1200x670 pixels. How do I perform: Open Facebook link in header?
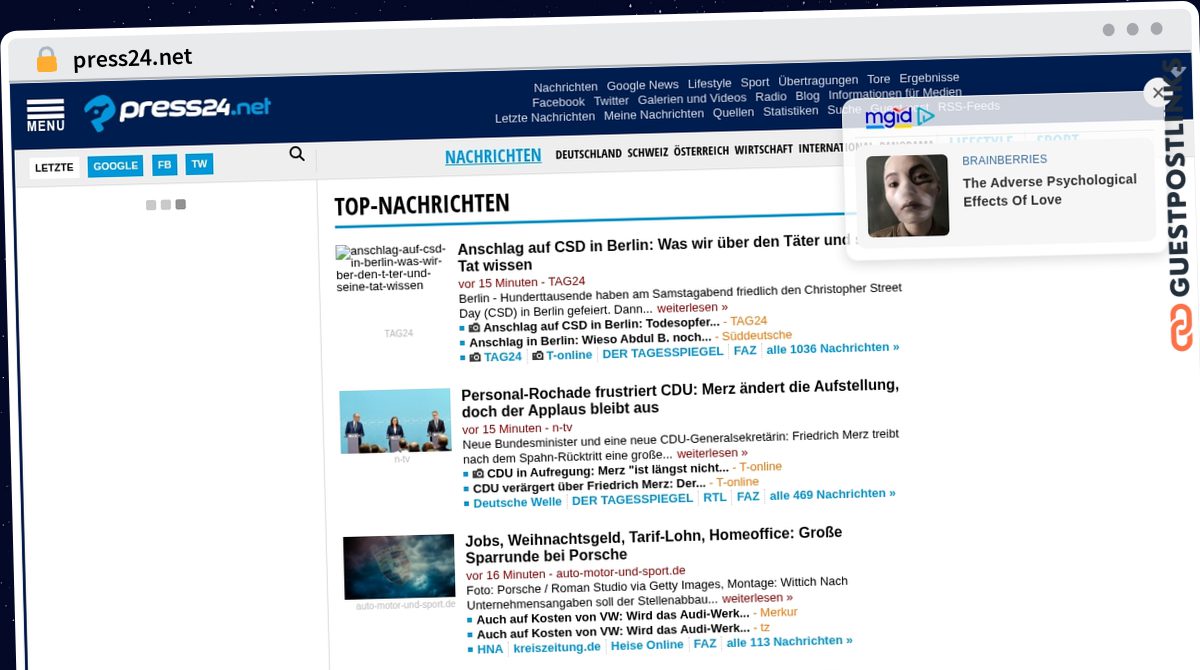pos(558,102)
